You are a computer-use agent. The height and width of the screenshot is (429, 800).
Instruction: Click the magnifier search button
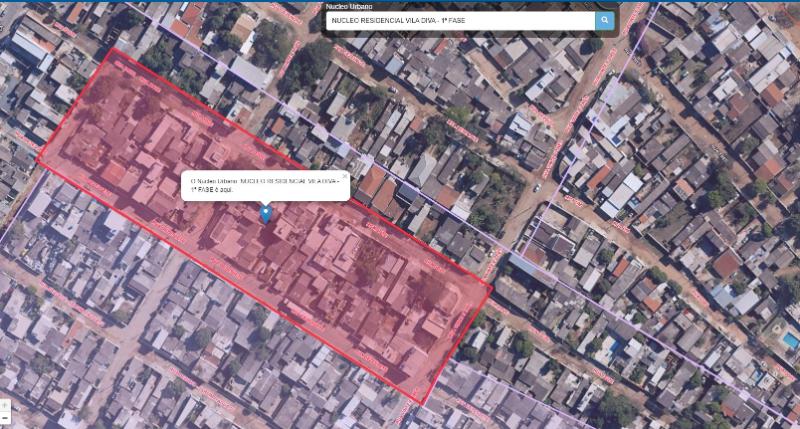click(x=604, y=20)
